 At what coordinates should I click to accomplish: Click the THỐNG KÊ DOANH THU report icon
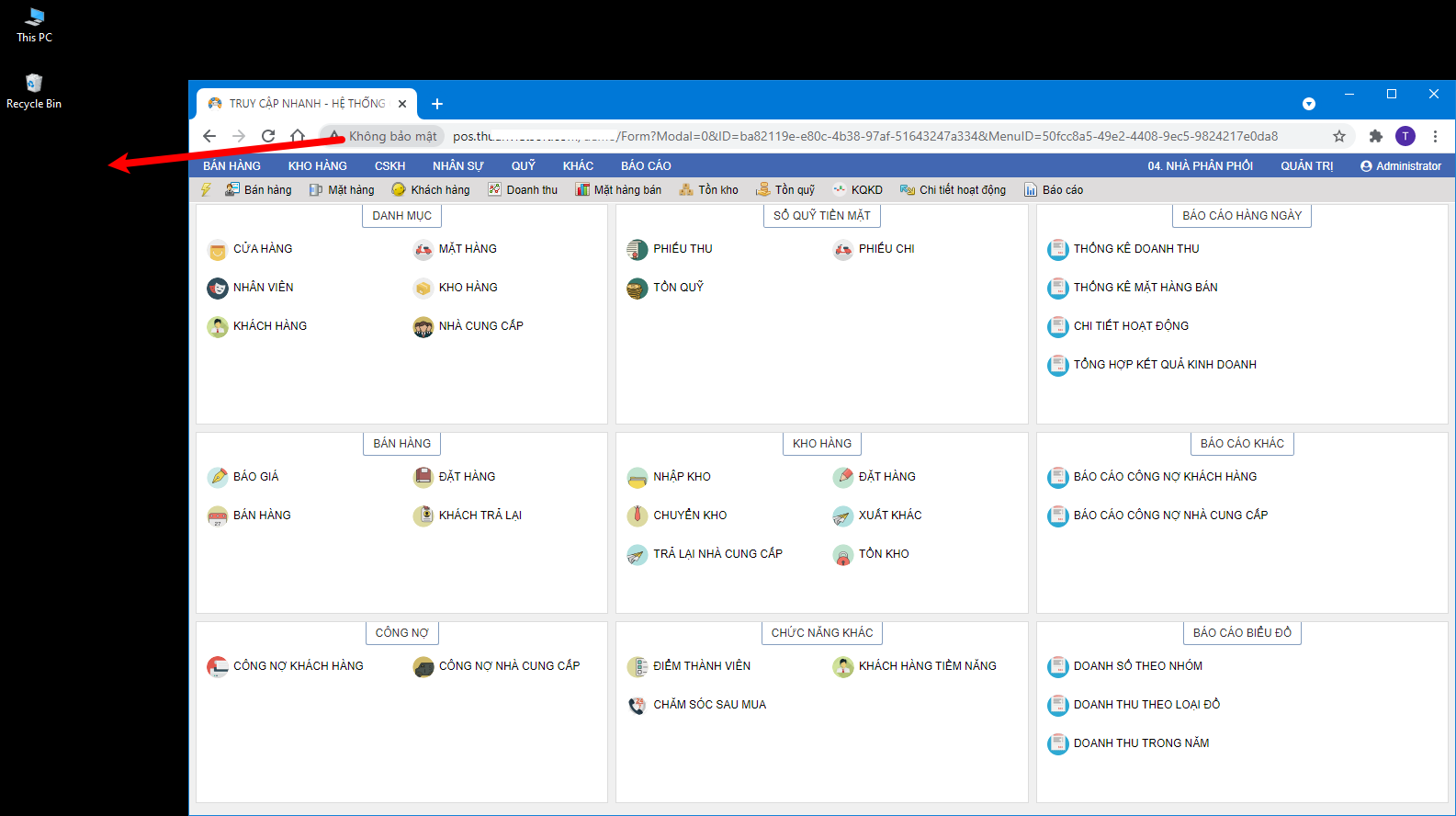pos(1058,250)
